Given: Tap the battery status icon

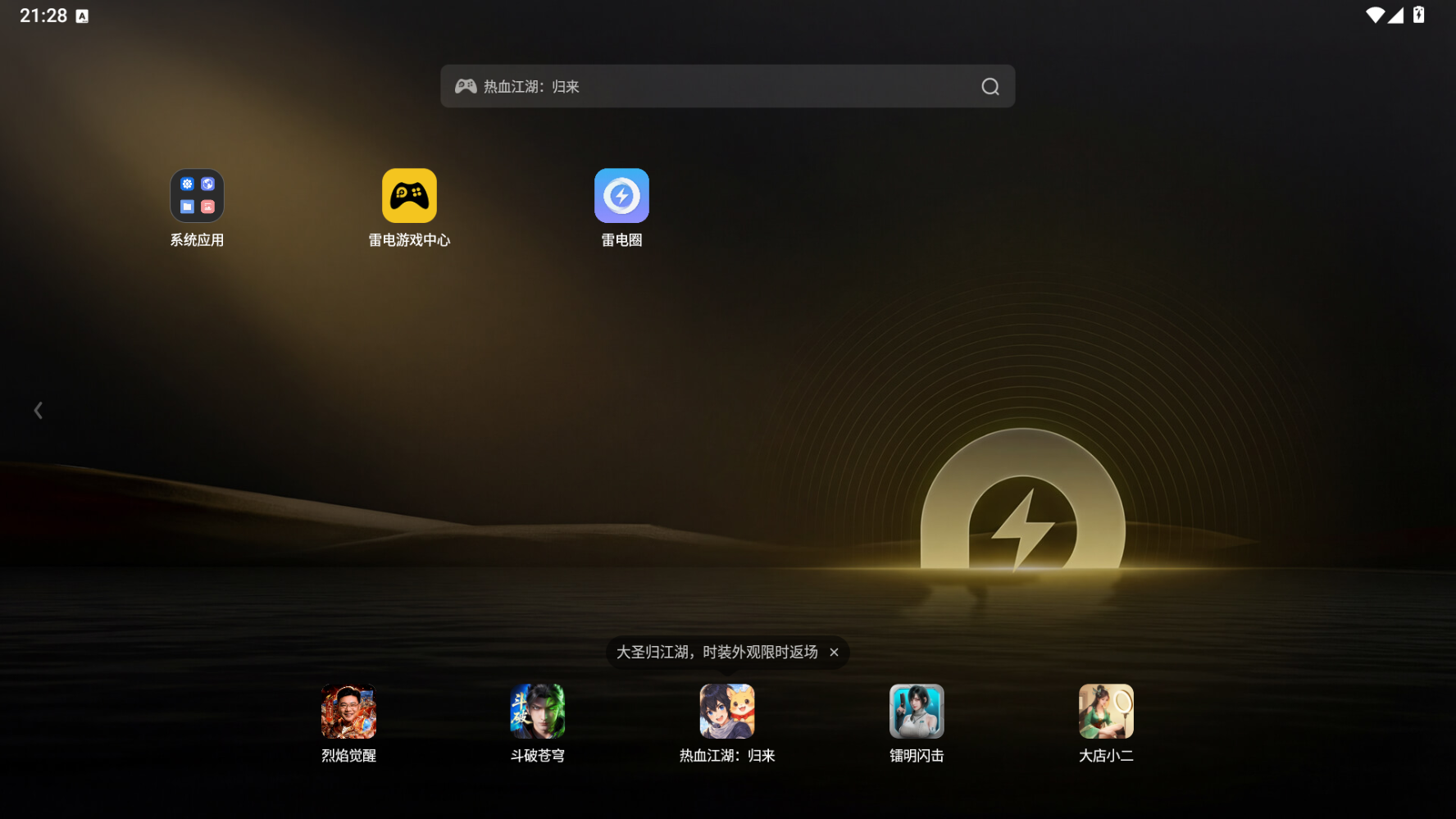Looking at the screenshot, I should [x=1419, y=15].
